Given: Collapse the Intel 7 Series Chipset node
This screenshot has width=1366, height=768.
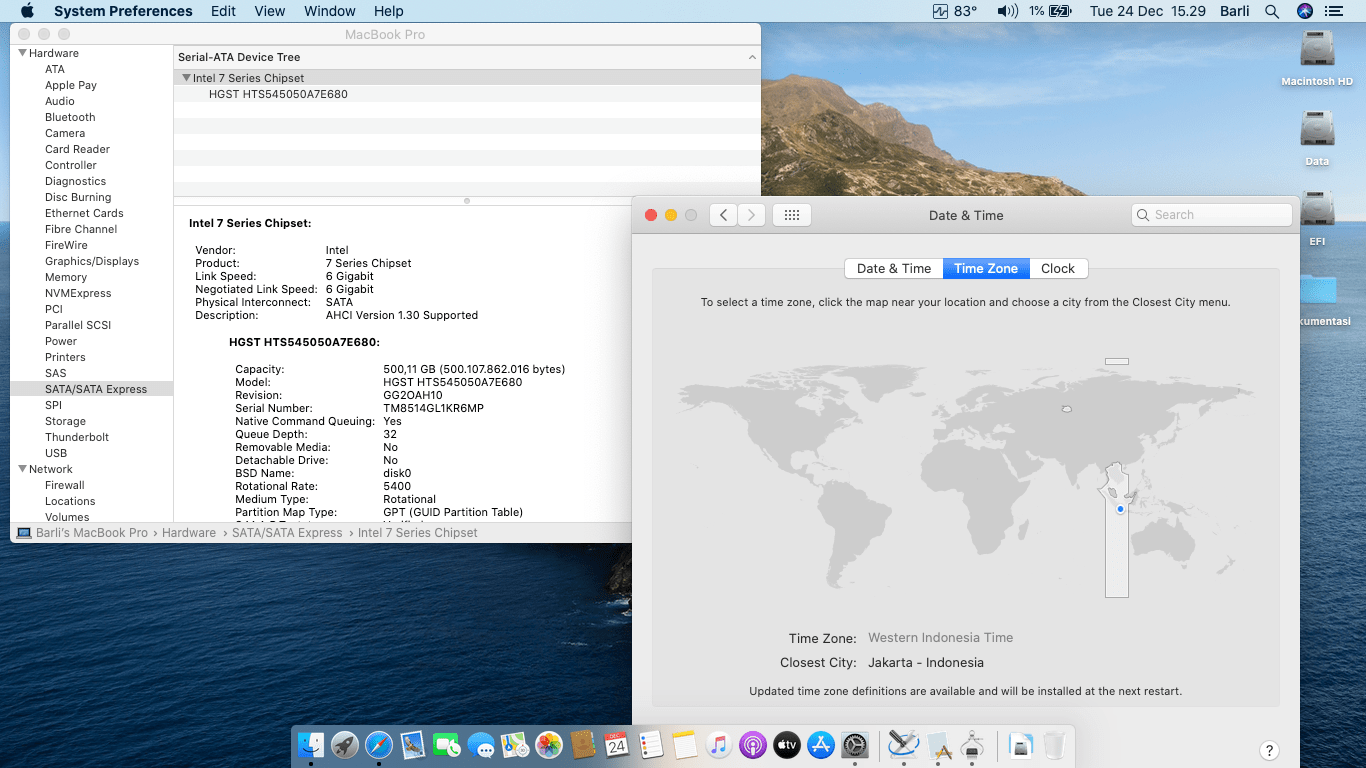Looking at the screenshot, I should 186,78.
